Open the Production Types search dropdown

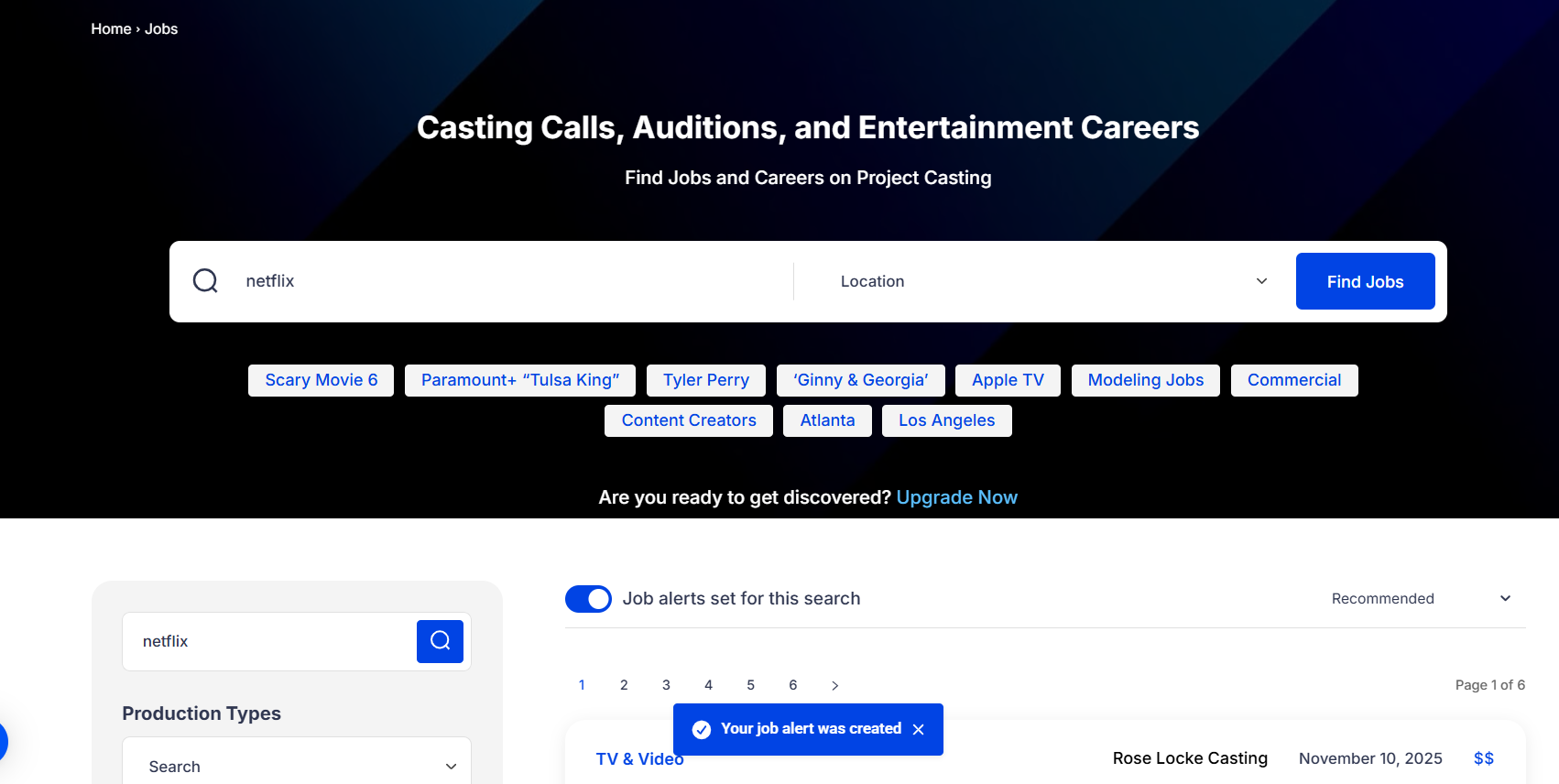(297, 766)
